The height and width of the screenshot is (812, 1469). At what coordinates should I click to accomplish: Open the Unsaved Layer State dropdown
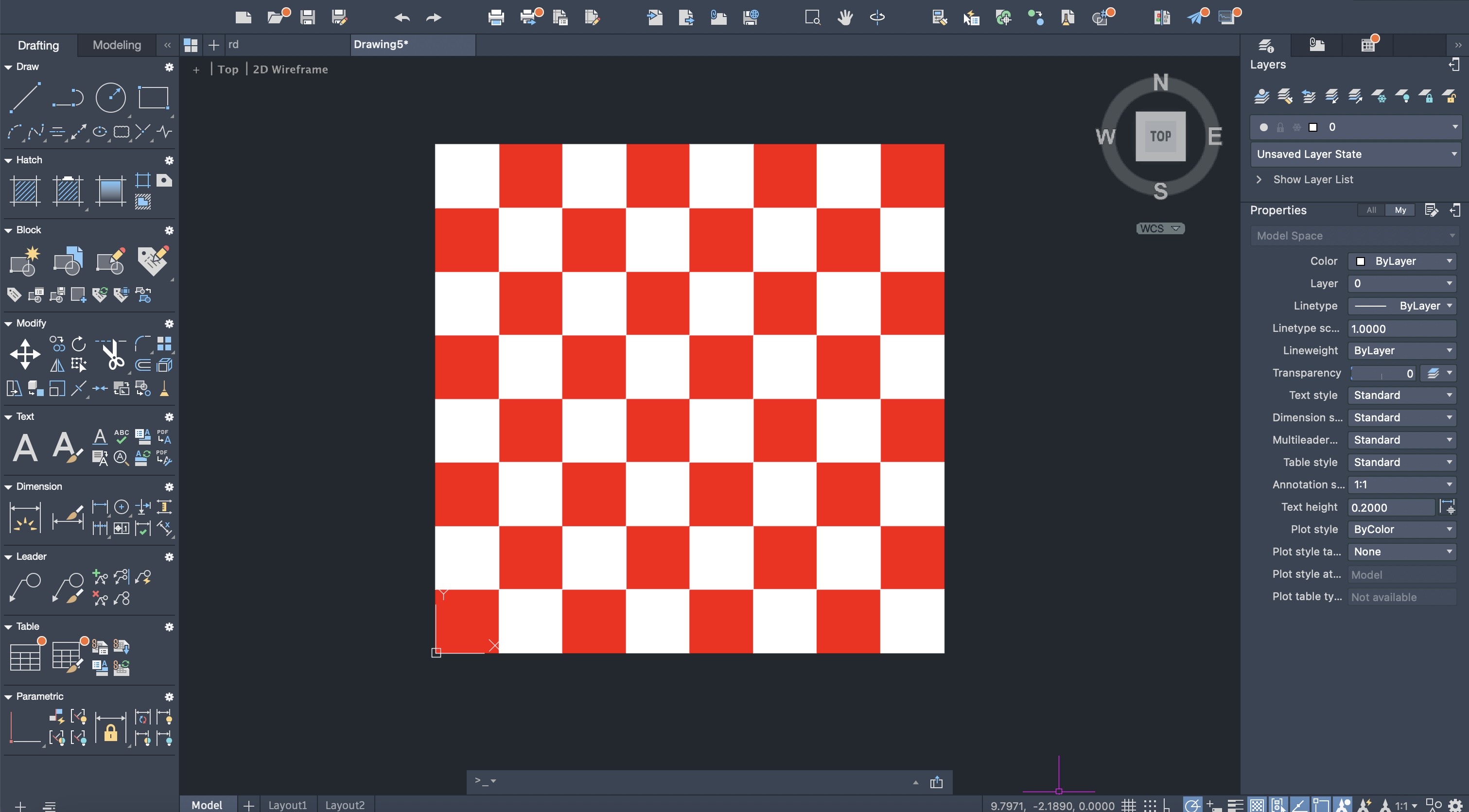pos(1356,154)
